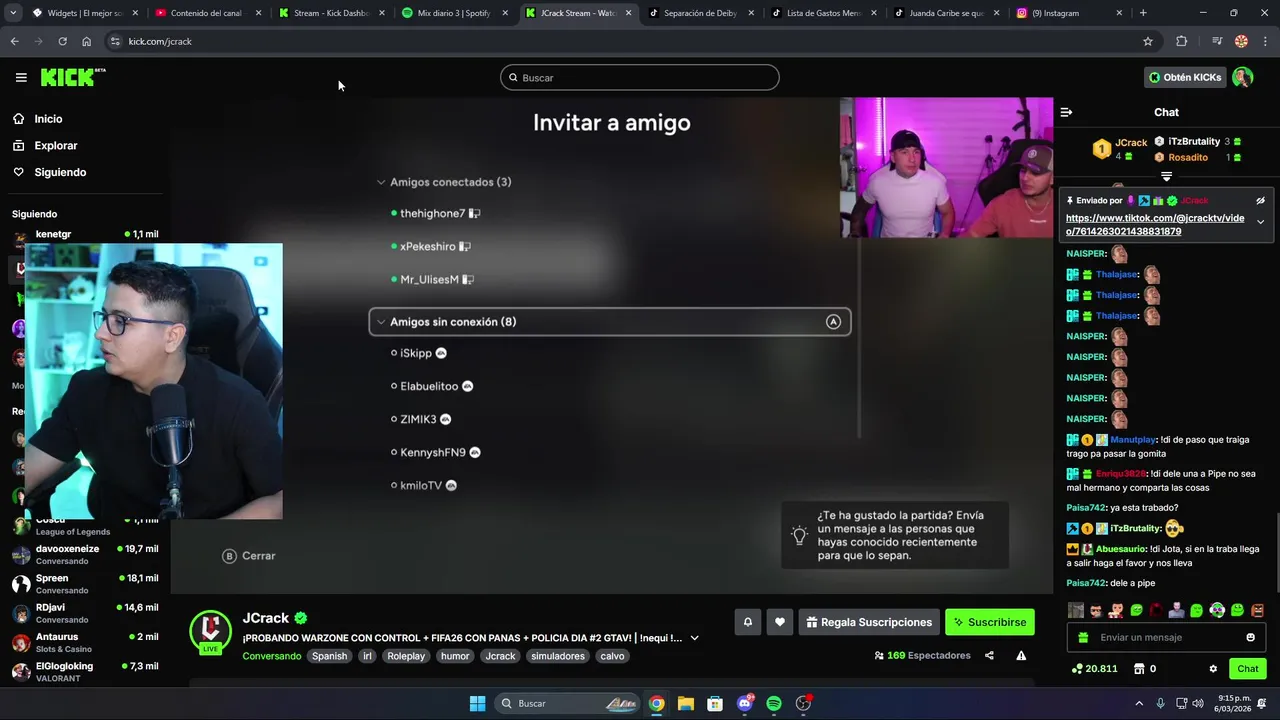Open browser extensions puzzle icon
The height and width of the screenshot is (720, 1280).
pyautogui.click(x=1182, y=41)
